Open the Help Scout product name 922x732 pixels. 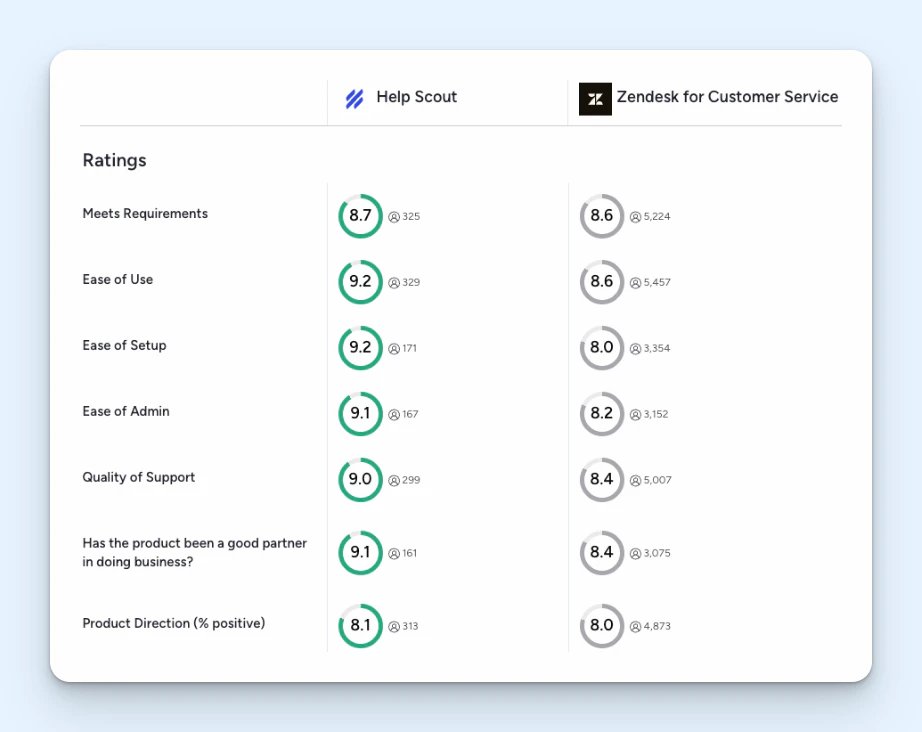pos(416,97)
